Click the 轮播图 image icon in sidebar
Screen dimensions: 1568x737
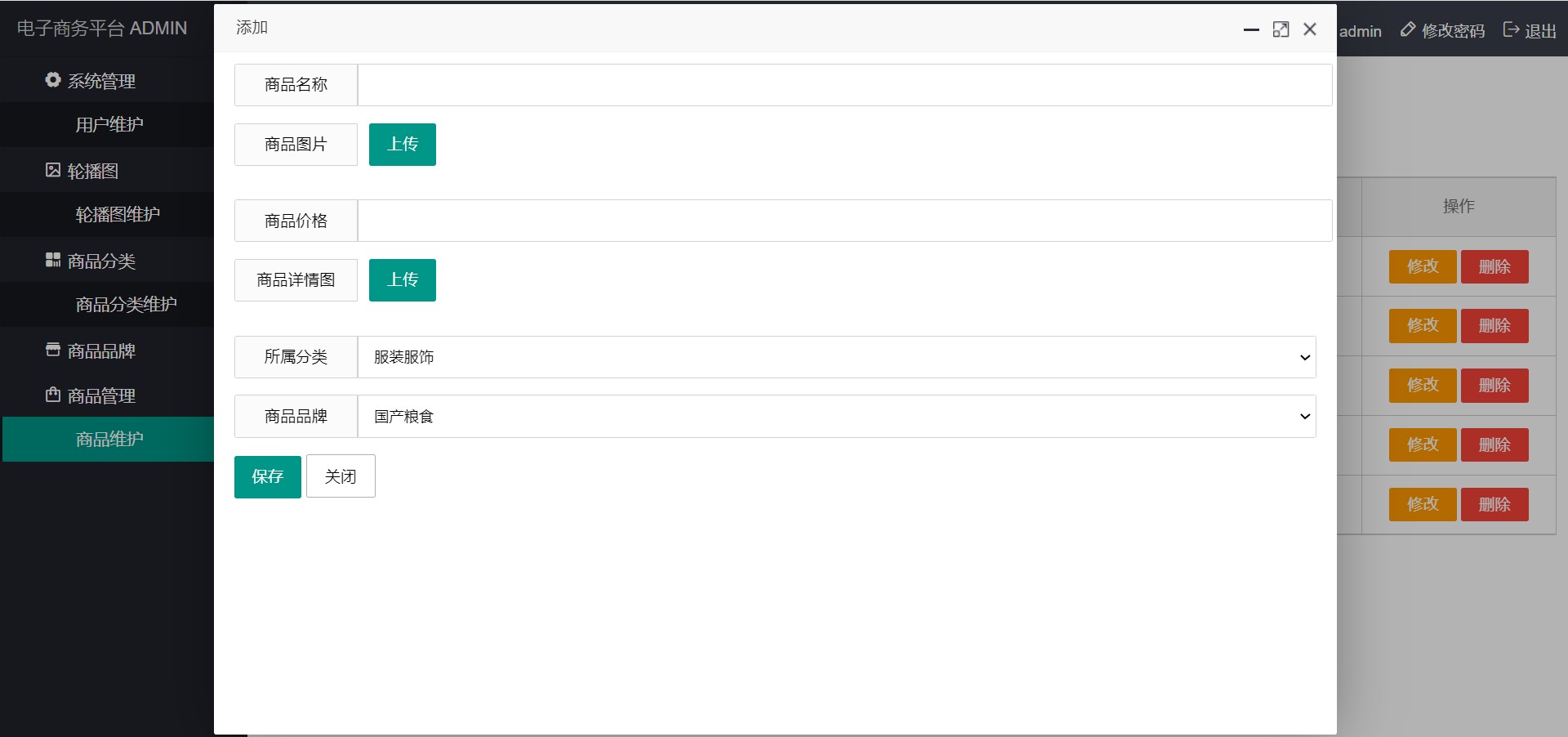(x=53, y=170)
